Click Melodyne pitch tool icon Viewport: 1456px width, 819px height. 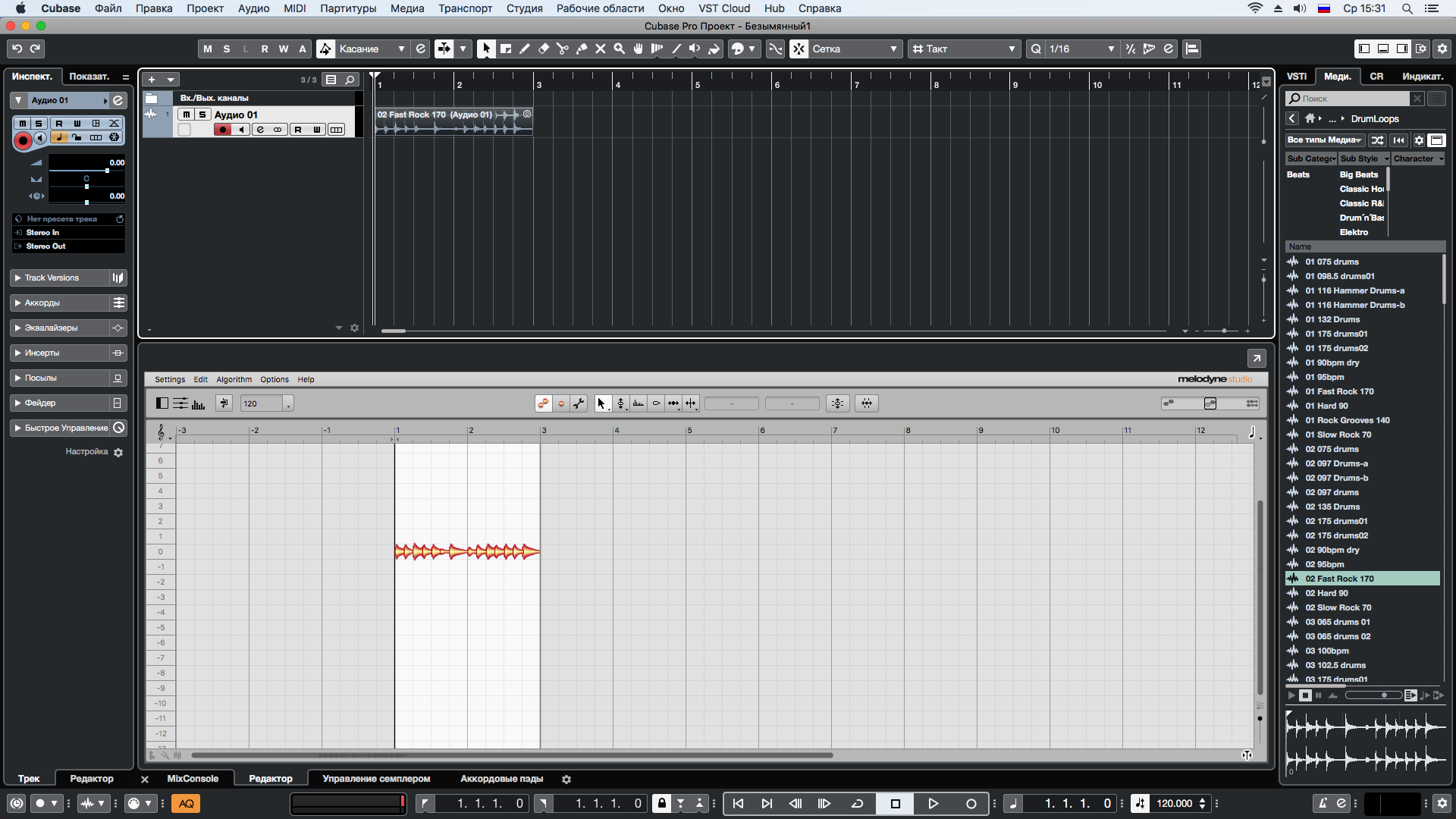[621, 403]
